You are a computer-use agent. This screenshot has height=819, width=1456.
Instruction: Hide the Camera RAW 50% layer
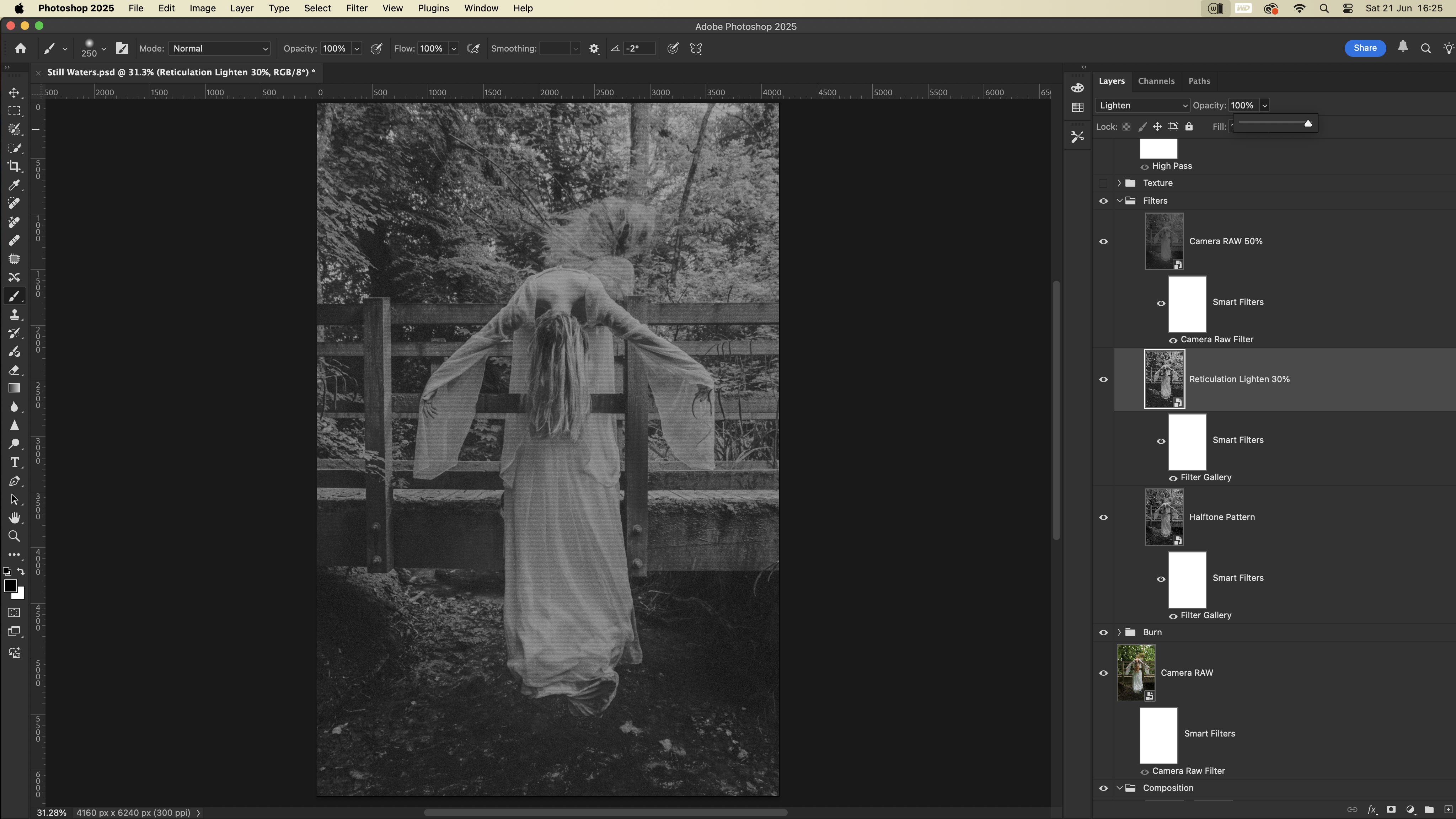pyautogui.click(x=1103, y=242)
